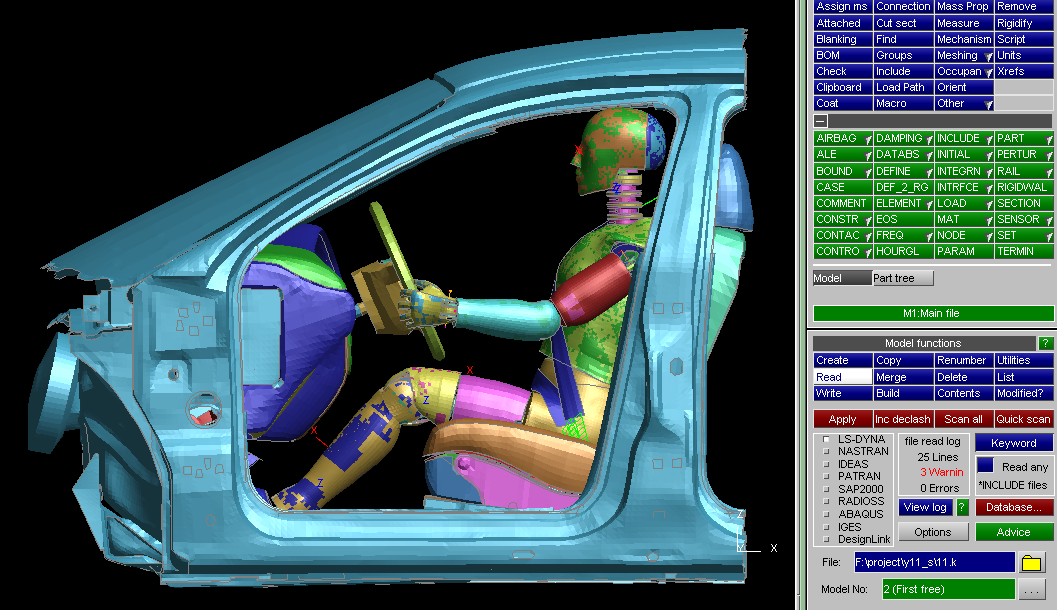Collapse the keyword panel with minus icon

[x=821, y=120]
